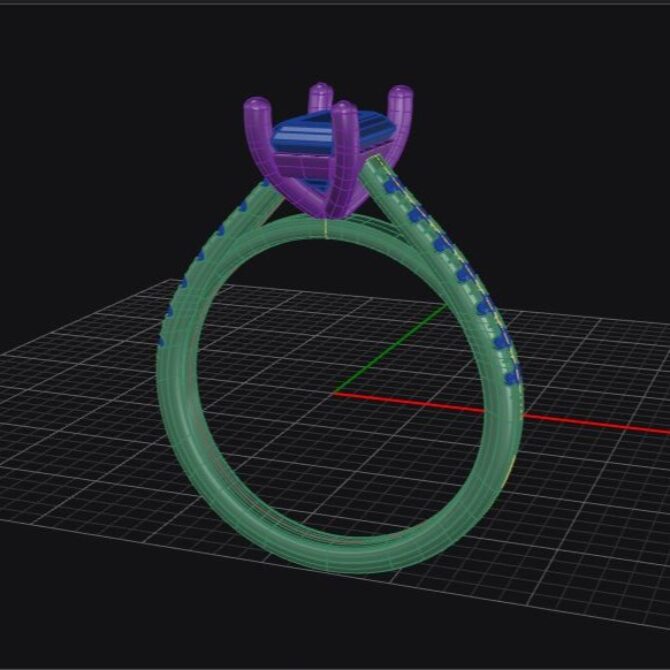Select the far-right purple prong tip

click(x=400, y=96)
